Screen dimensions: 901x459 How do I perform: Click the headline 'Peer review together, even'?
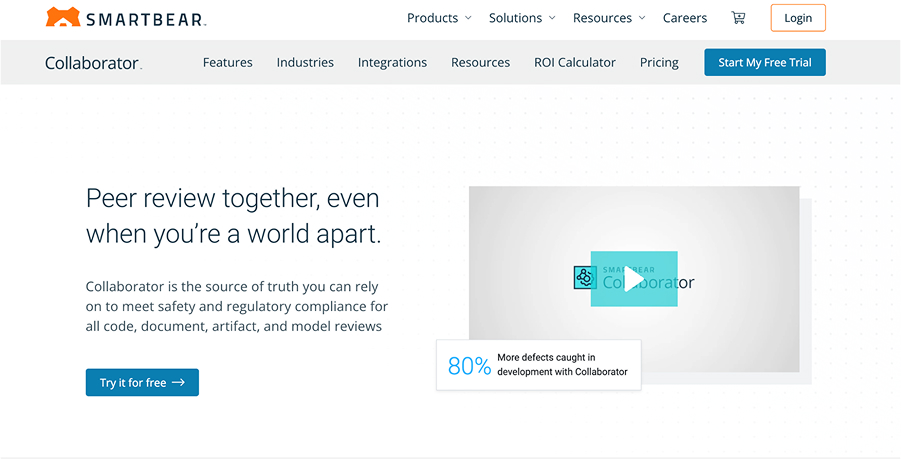click(x=233, y=199)
